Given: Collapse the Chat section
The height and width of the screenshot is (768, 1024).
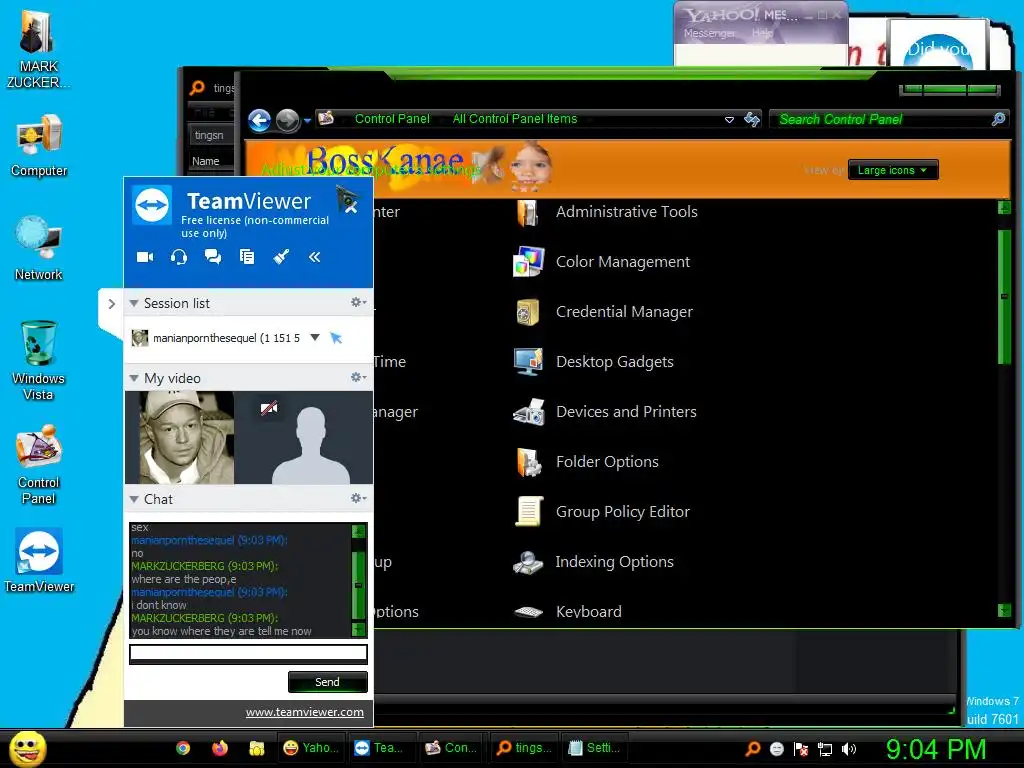Looking at the screenshot, I should 134,499.
